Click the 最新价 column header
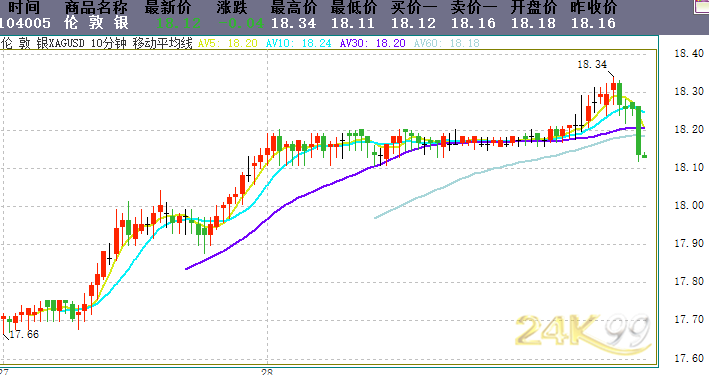The width and height of the screenshot is (709, 375). 168,7
